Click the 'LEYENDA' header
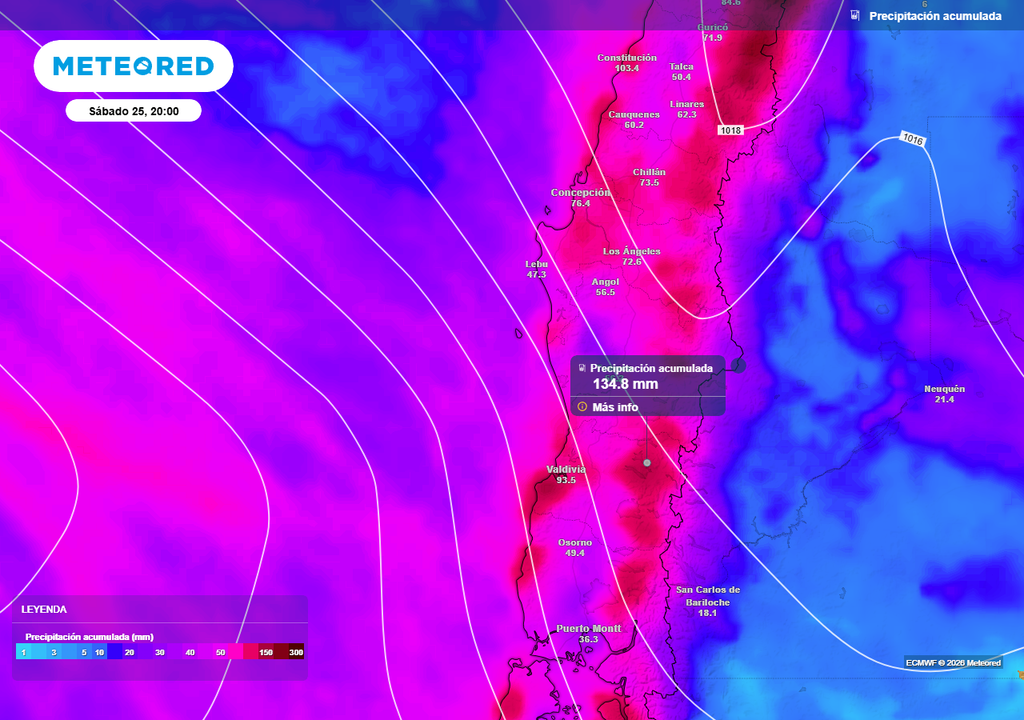This screenshot has height=720, width=1024. (44, 609)
